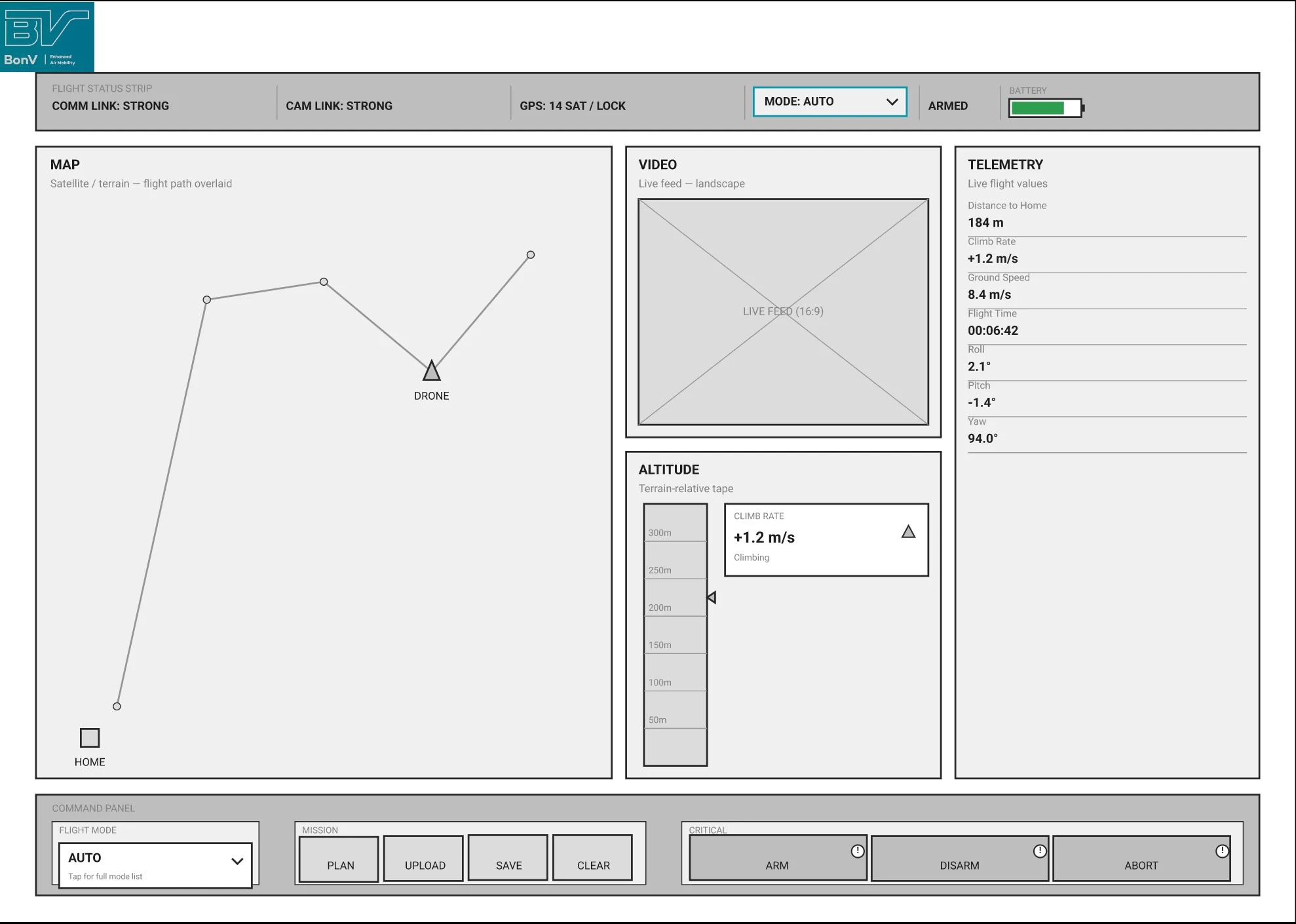Click the warning icon on DISARM button
Image resolution: width=1296 pixels, height=924 pixels.
pyautogui.click(x=1040, y=851)
